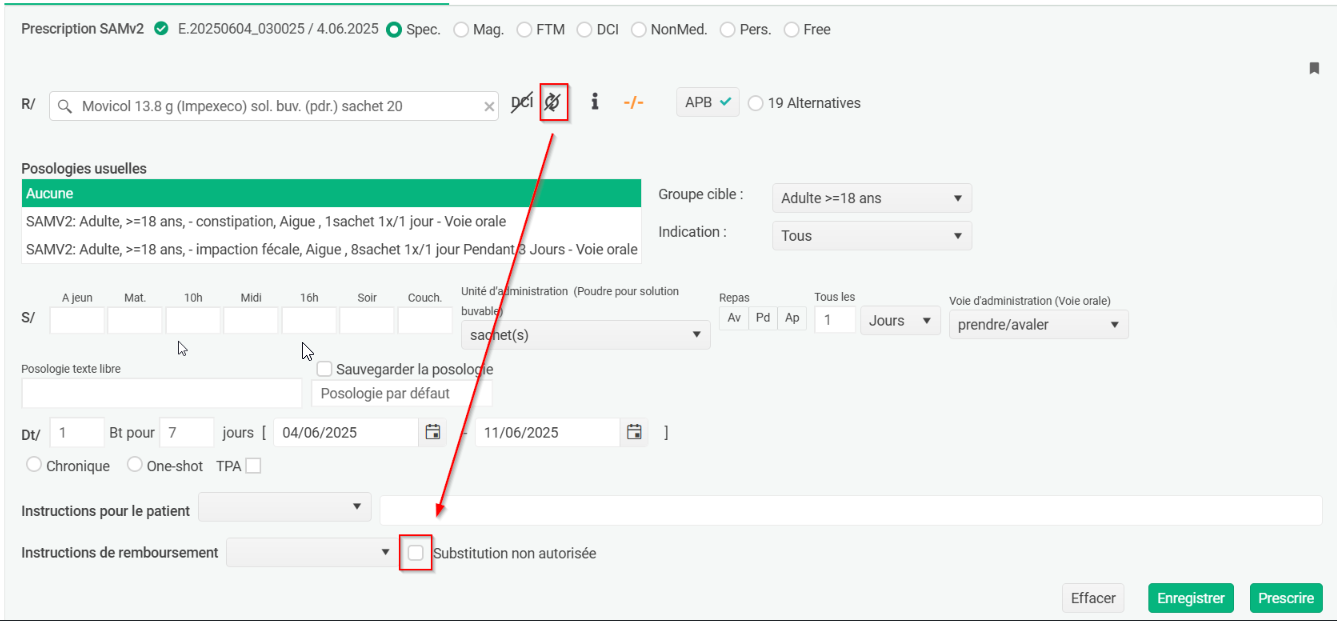Toggle the APB check button

pos(708,102)
